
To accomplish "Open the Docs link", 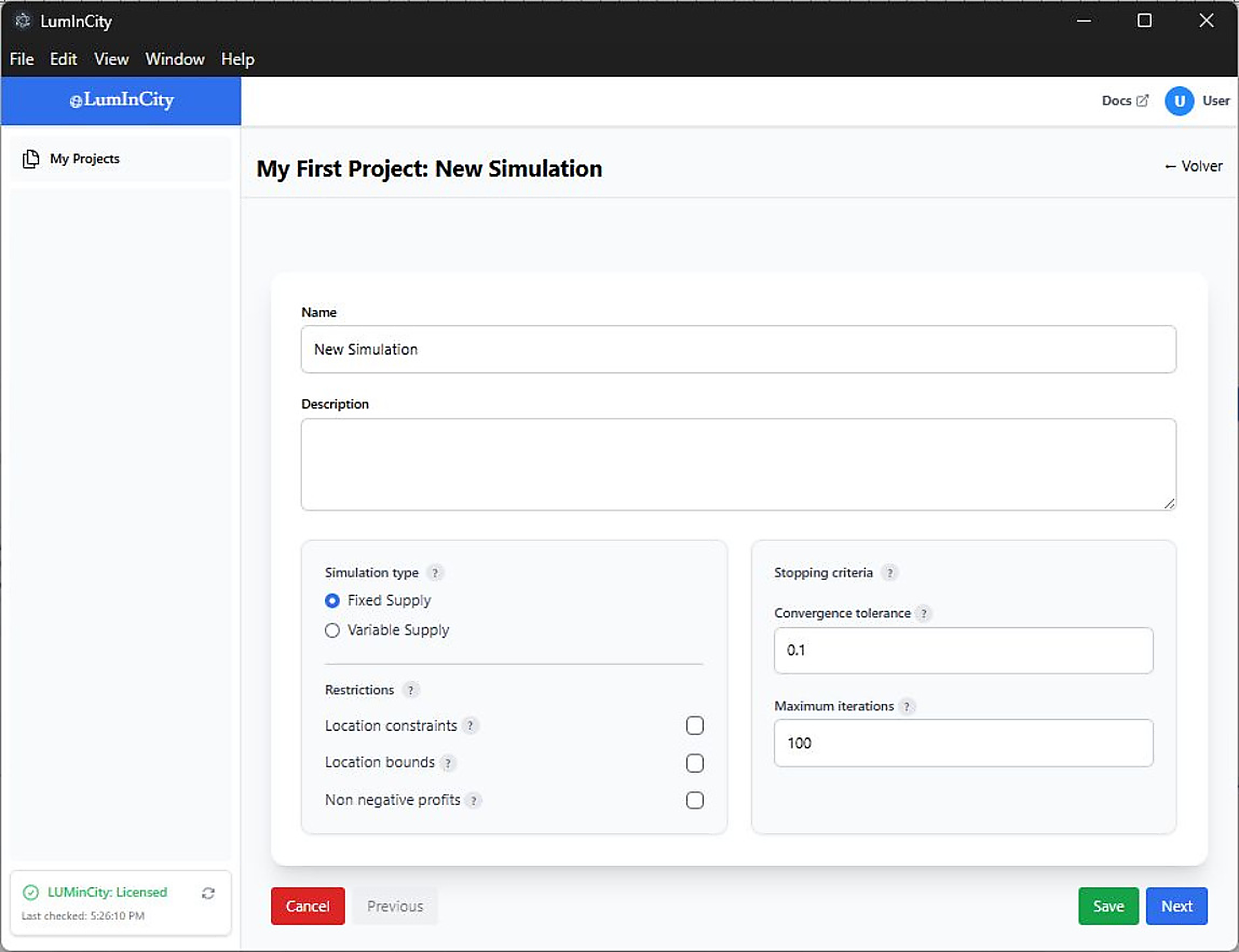I will coord(1125,101).
